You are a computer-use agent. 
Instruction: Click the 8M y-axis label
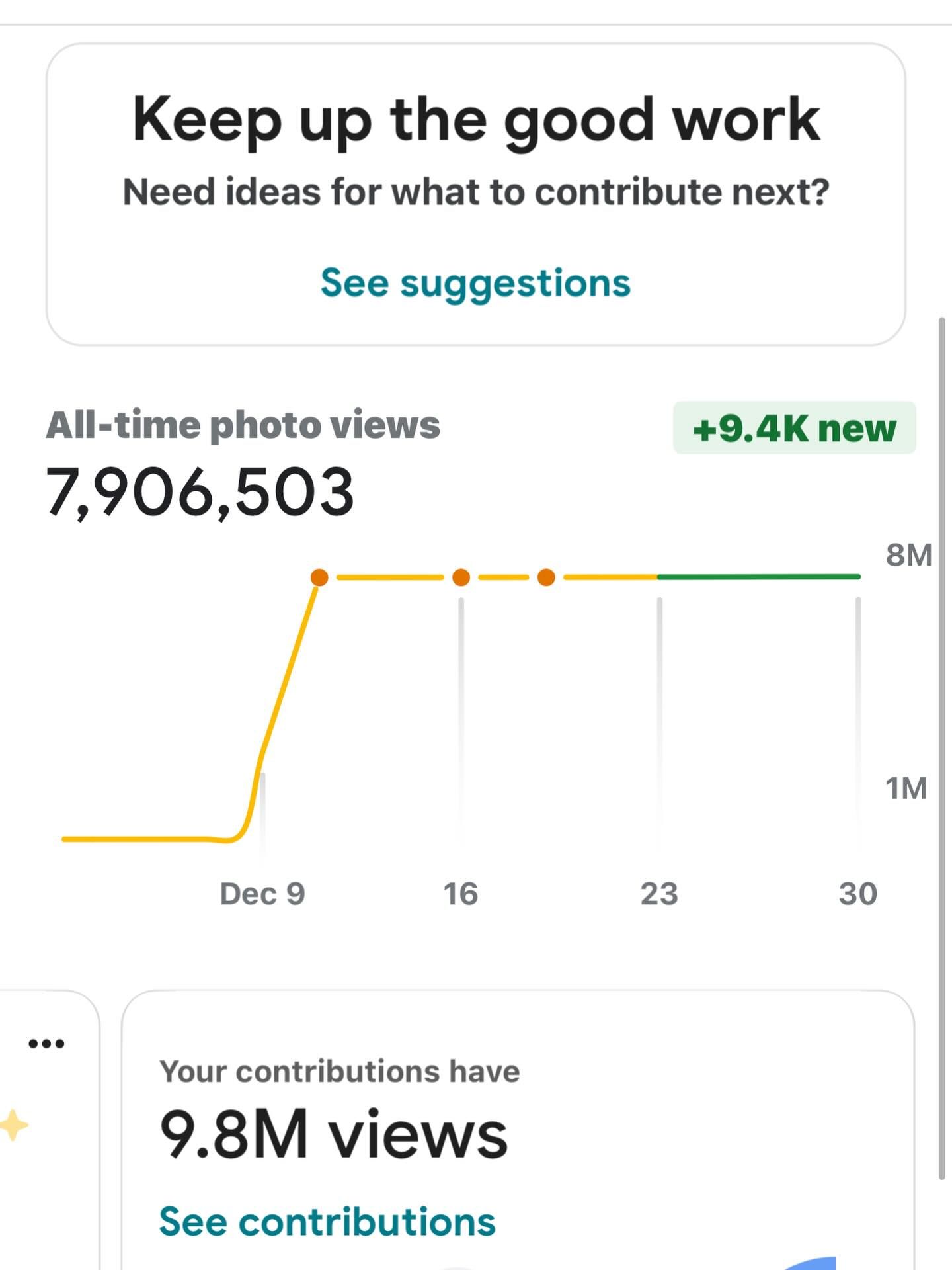point(908,555)
